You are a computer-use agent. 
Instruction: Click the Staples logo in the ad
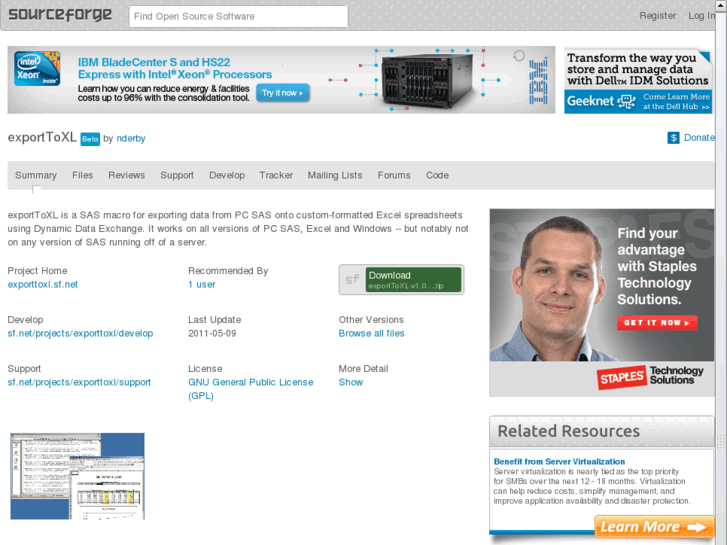tap(621, 378)
